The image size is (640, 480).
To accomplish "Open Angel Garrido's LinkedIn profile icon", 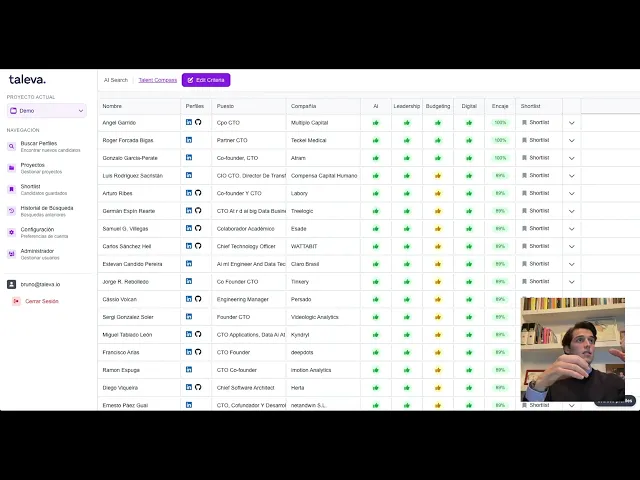I will [189, 122].
